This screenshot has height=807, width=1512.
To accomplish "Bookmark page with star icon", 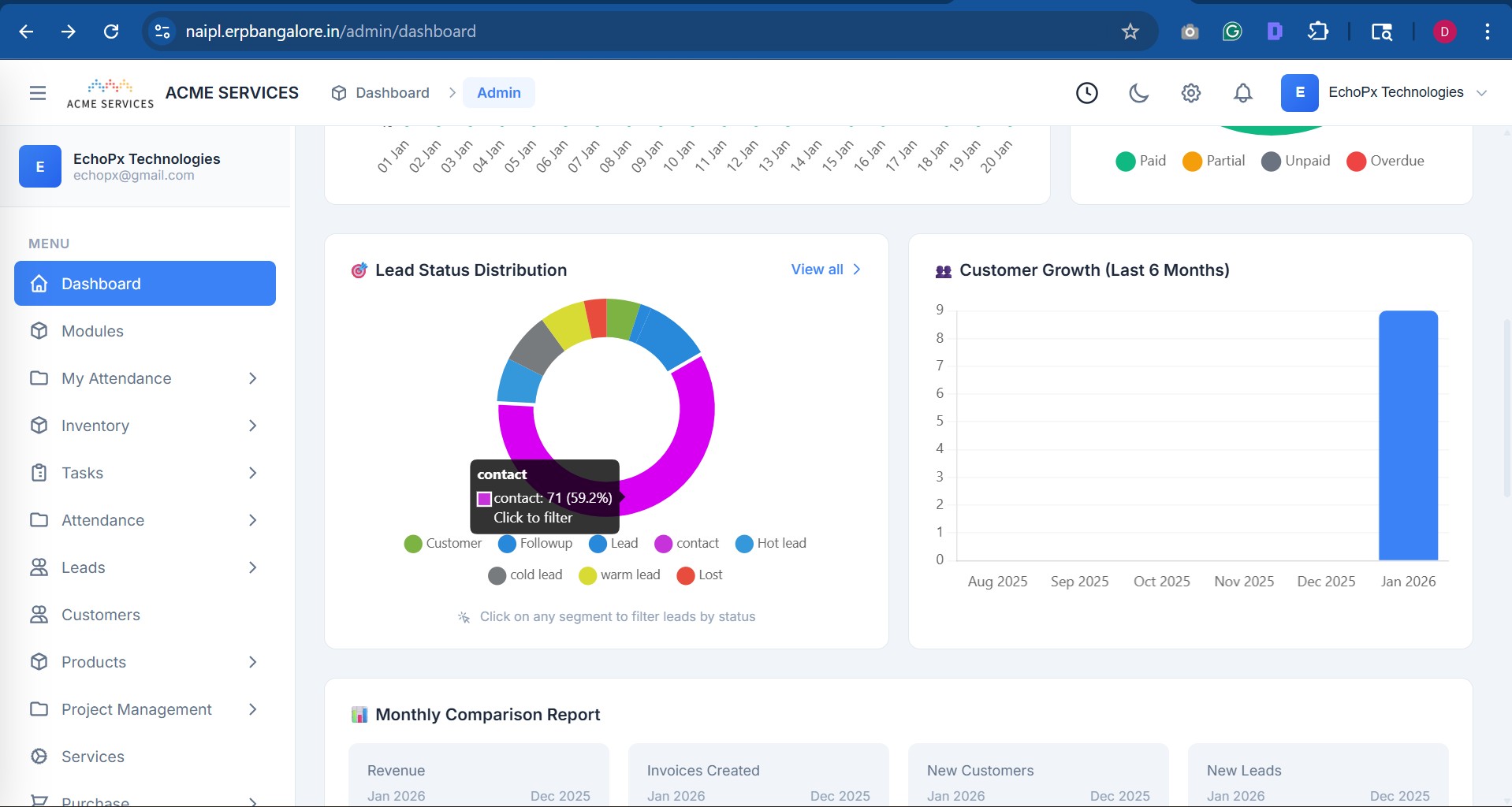I will tap(1130, 32).
